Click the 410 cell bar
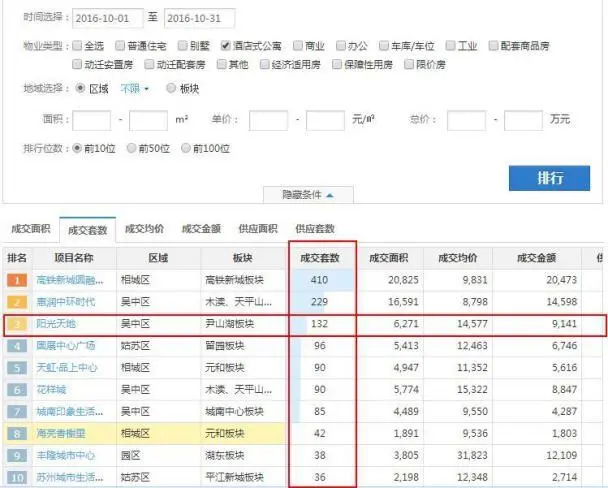This screenshot has height=488, width=608. pos(322,280)
